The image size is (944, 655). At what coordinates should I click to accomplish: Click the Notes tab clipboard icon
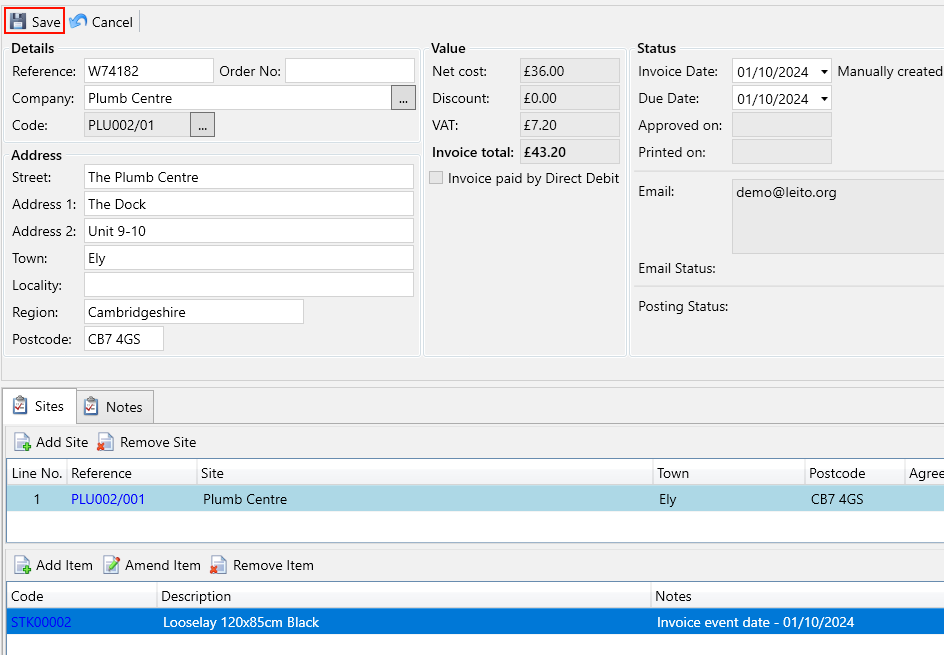[92, 407]
